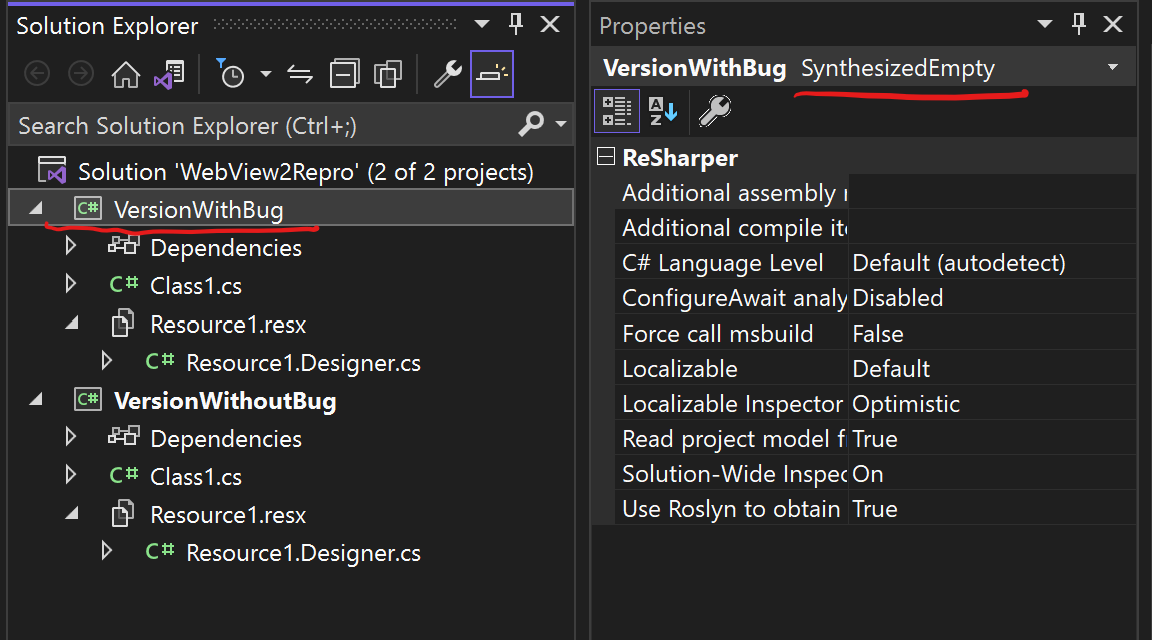Select Resource1.resx under VersionWithBug

[228, 325]
